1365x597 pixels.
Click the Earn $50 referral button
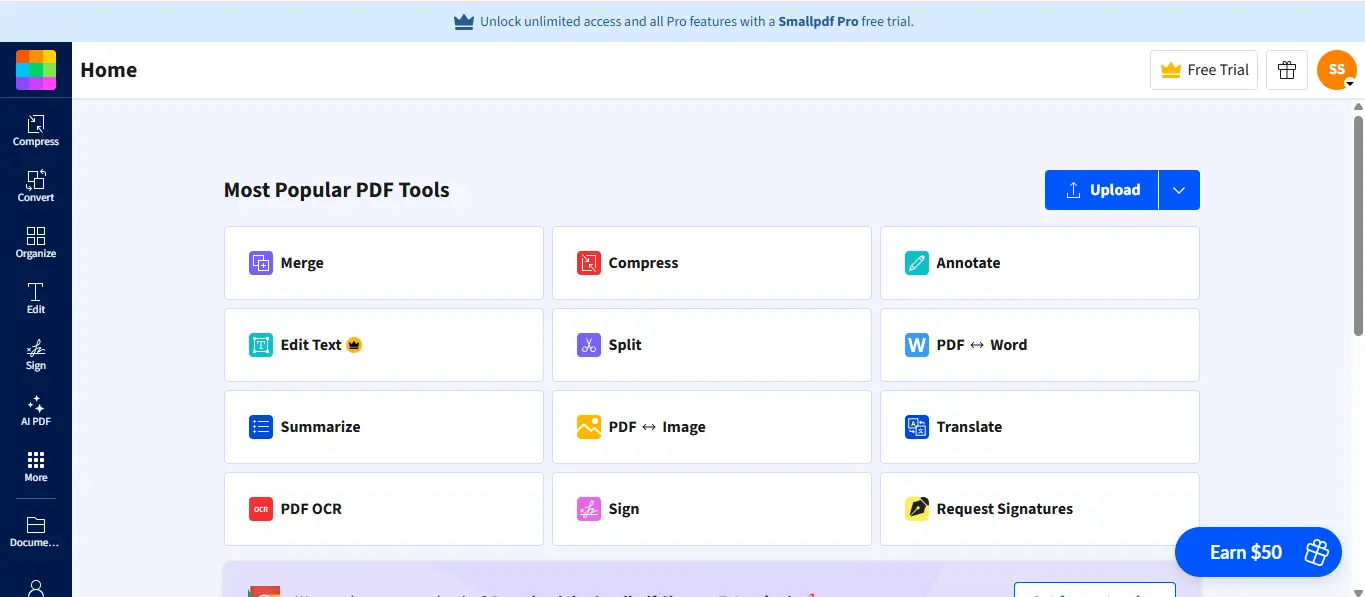(x=1257, y=552)
